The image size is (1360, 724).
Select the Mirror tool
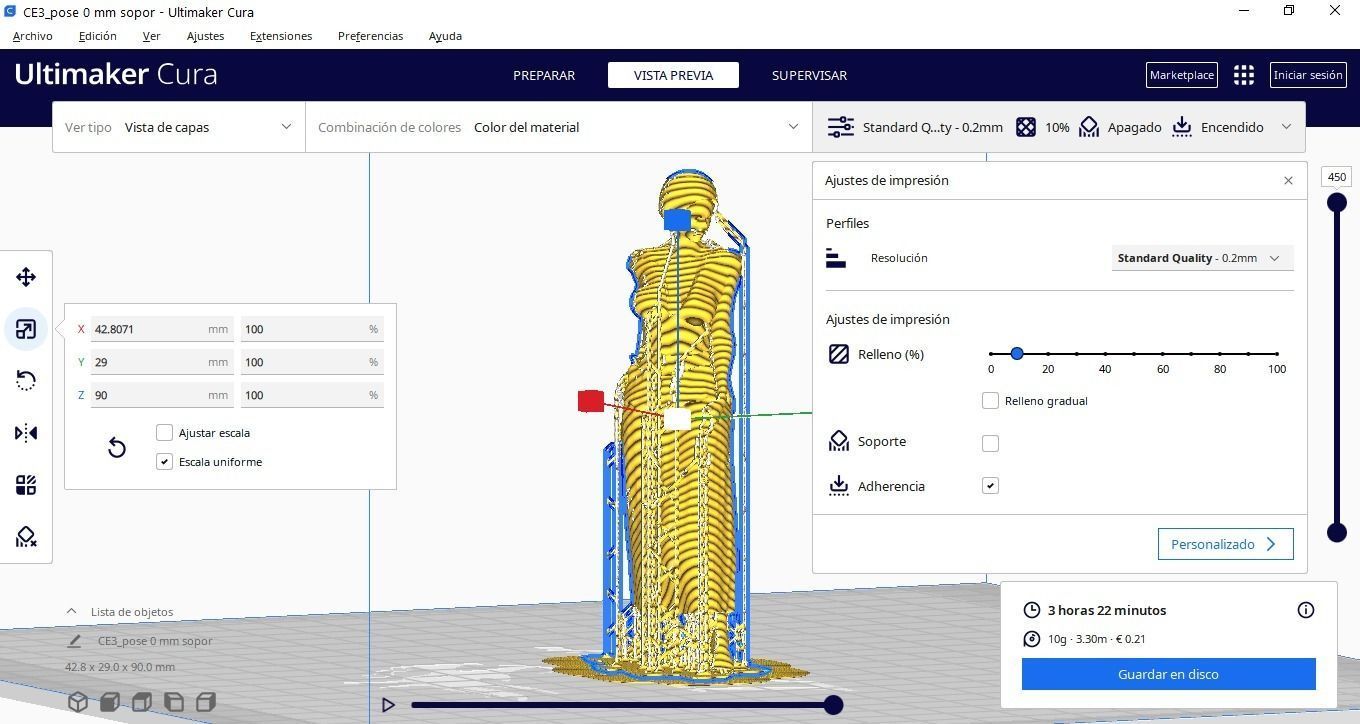(26, 433)
